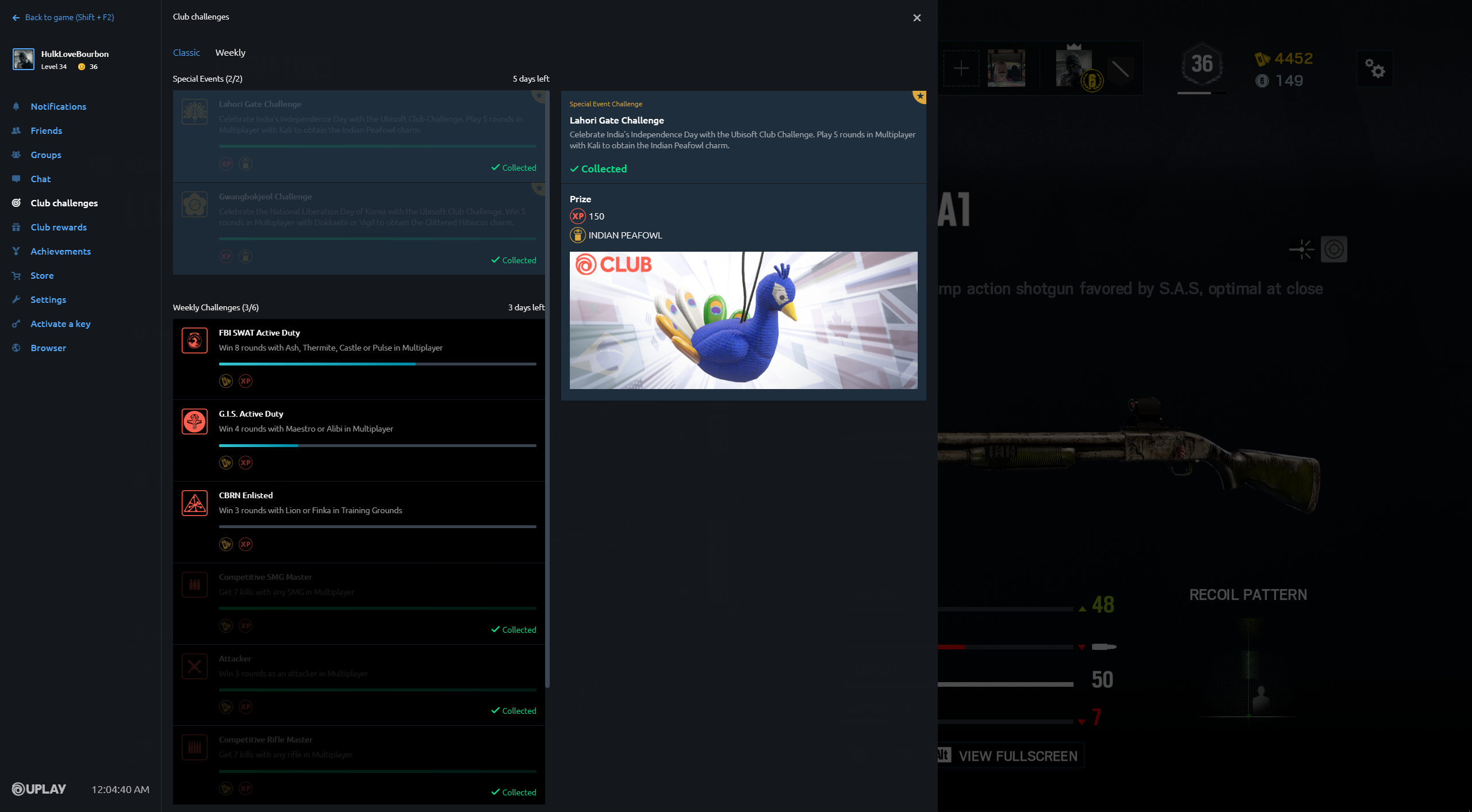
Task: Select the Competitive SMG Master challenge
Action: (359, 604)
